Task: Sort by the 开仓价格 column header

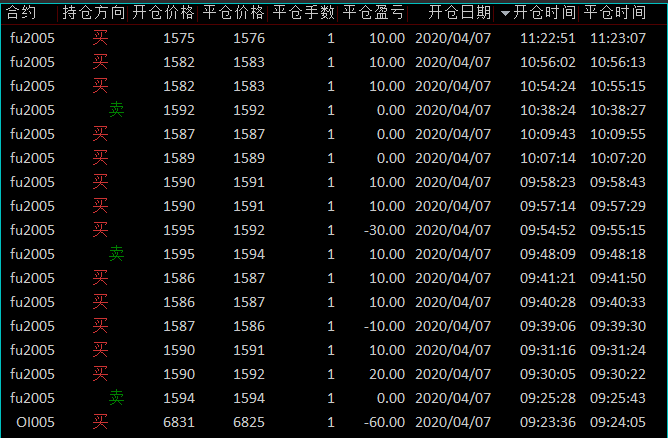Action: coord(163,13)
